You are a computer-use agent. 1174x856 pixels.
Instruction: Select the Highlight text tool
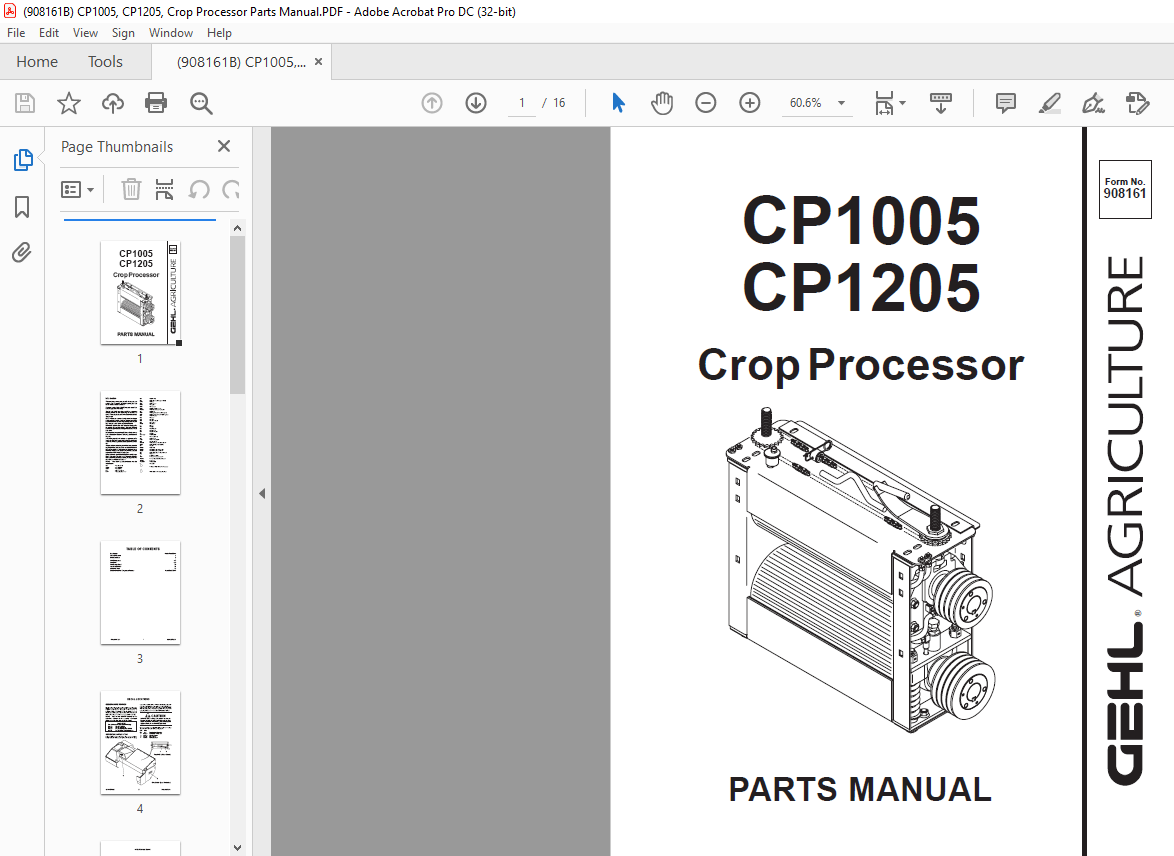pyautogui.click(x=1050, y=103)
